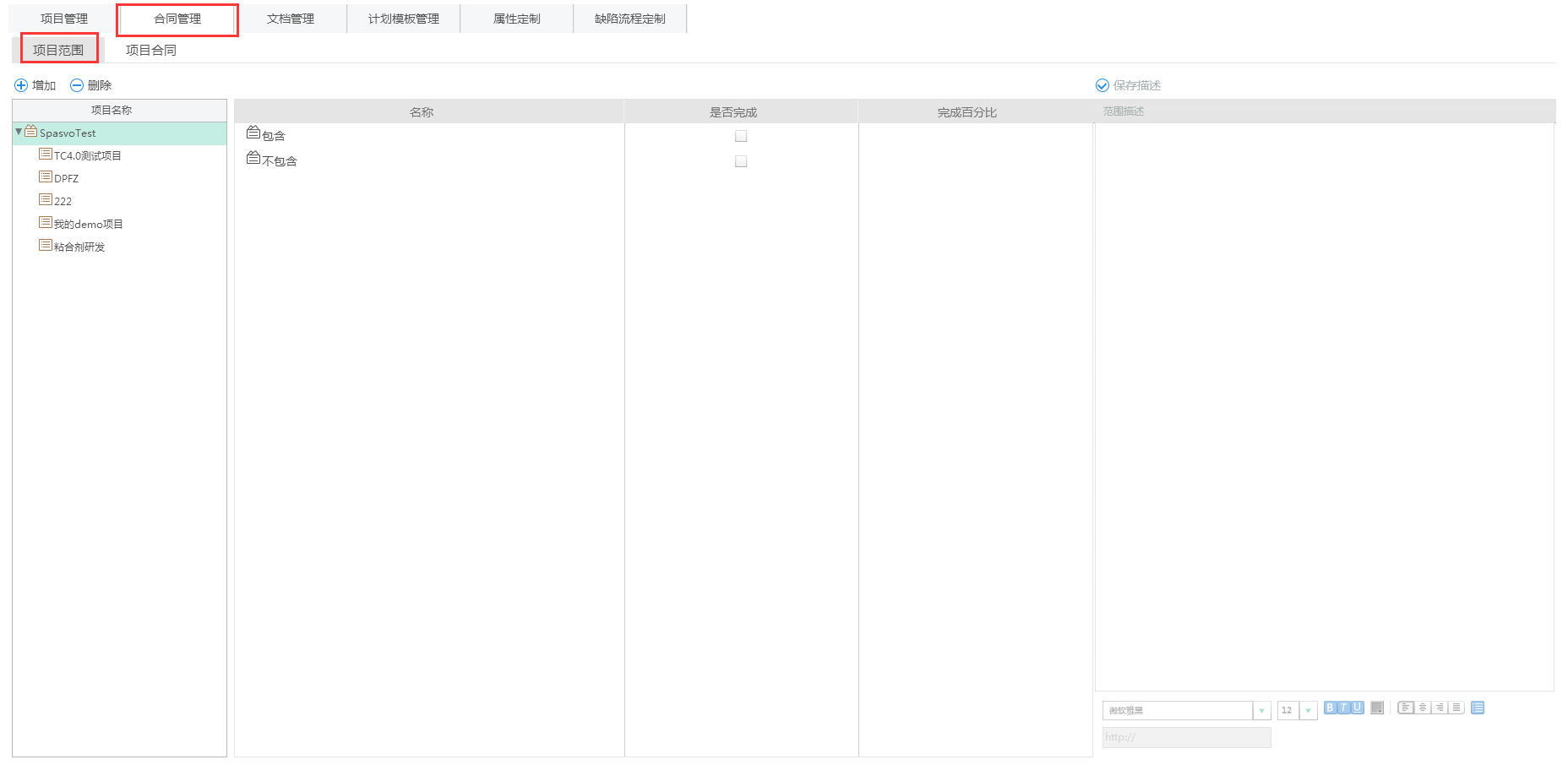Click the list icon beside DPFZ
This screenshot has width=1568, height=765.
[x=46, y=176]
